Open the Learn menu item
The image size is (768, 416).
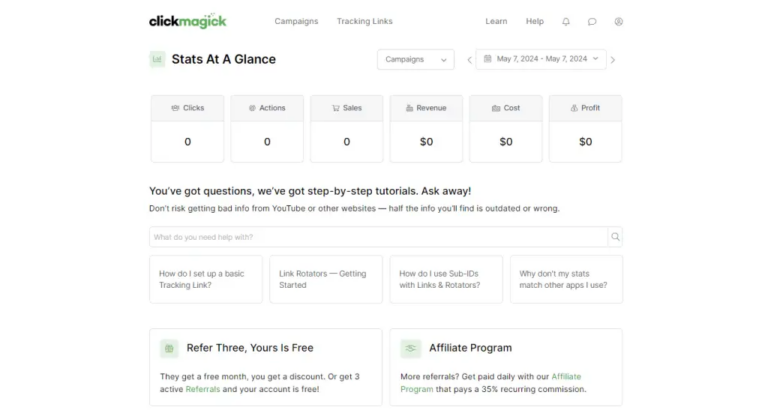[x=496, y=21]
